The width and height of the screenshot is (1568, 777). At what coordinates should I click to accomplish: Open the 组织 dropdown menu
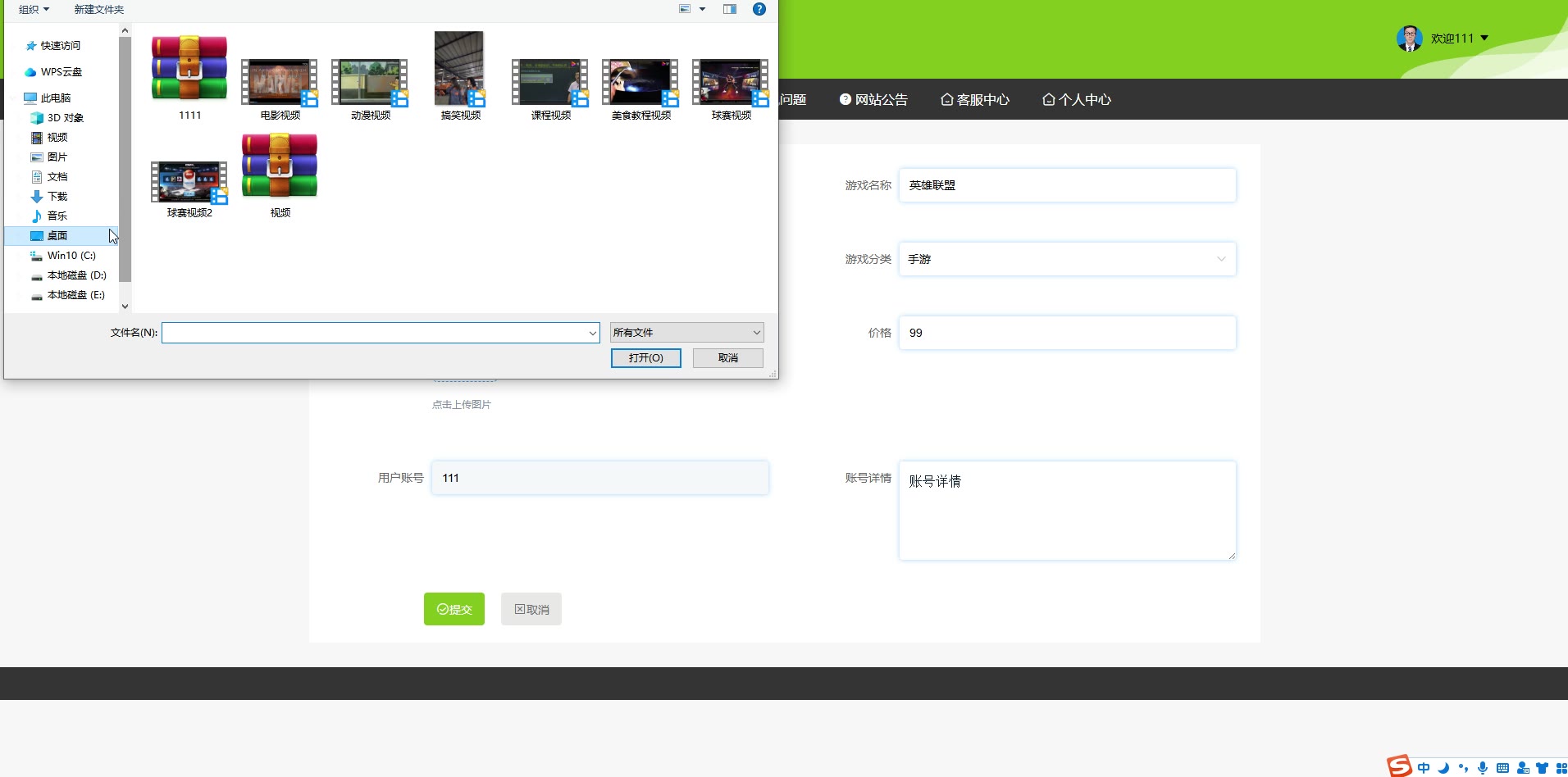click(34, 10)
